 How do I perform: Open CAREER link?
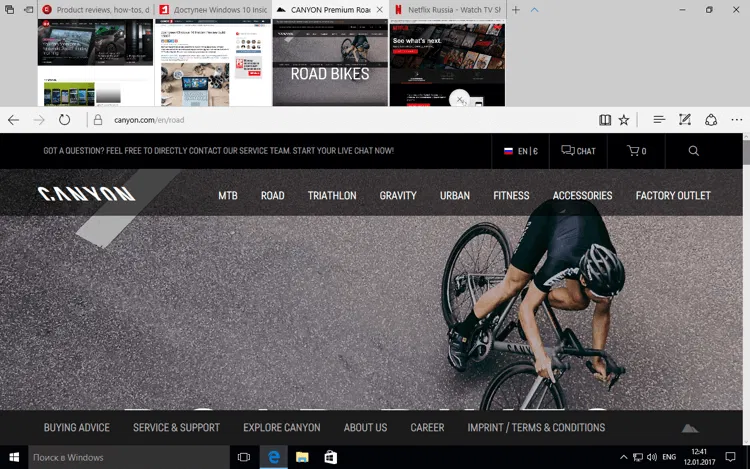point(427,427)
